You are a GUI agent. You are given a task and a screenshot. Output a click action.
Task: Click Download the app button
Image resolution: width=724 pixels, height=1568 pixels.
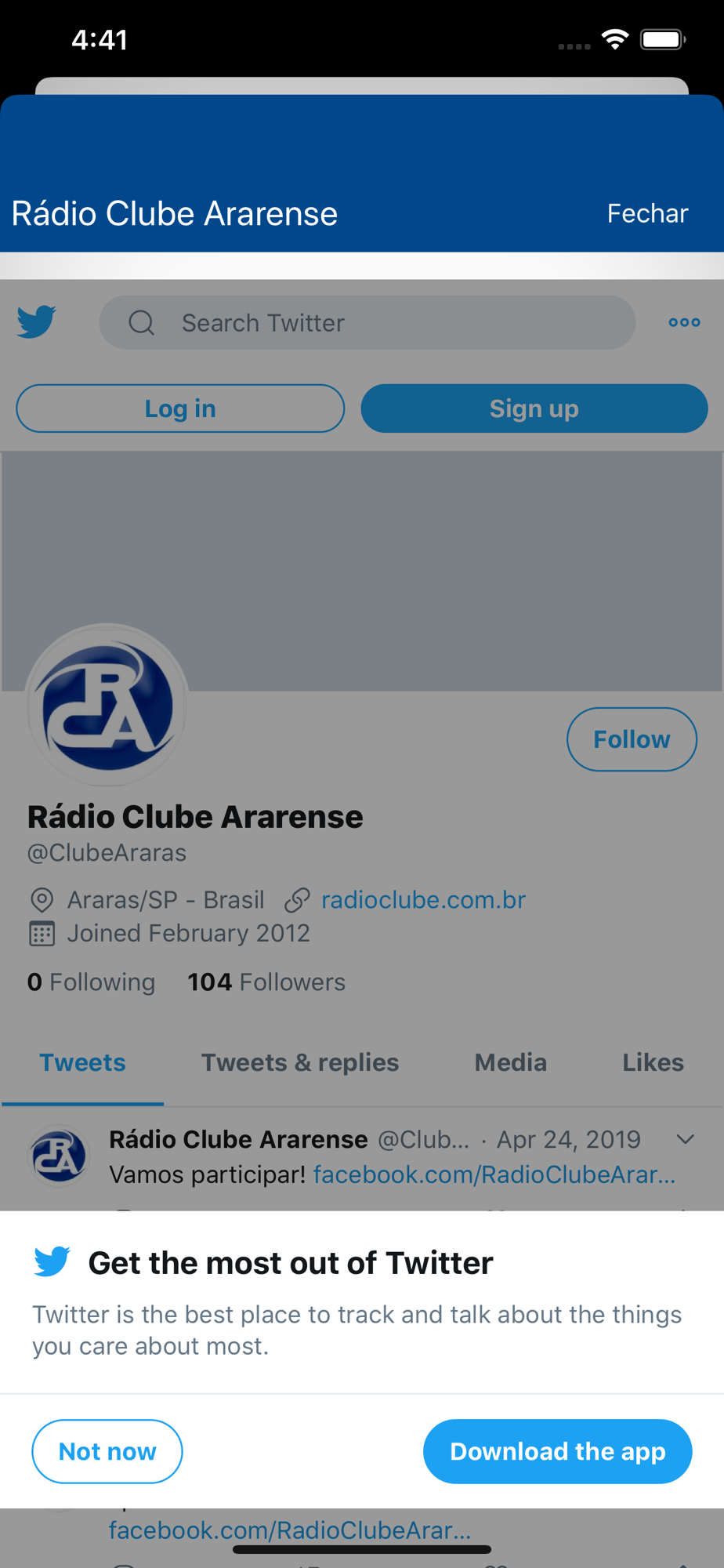pyautogui.click(x=557, y=1451)
